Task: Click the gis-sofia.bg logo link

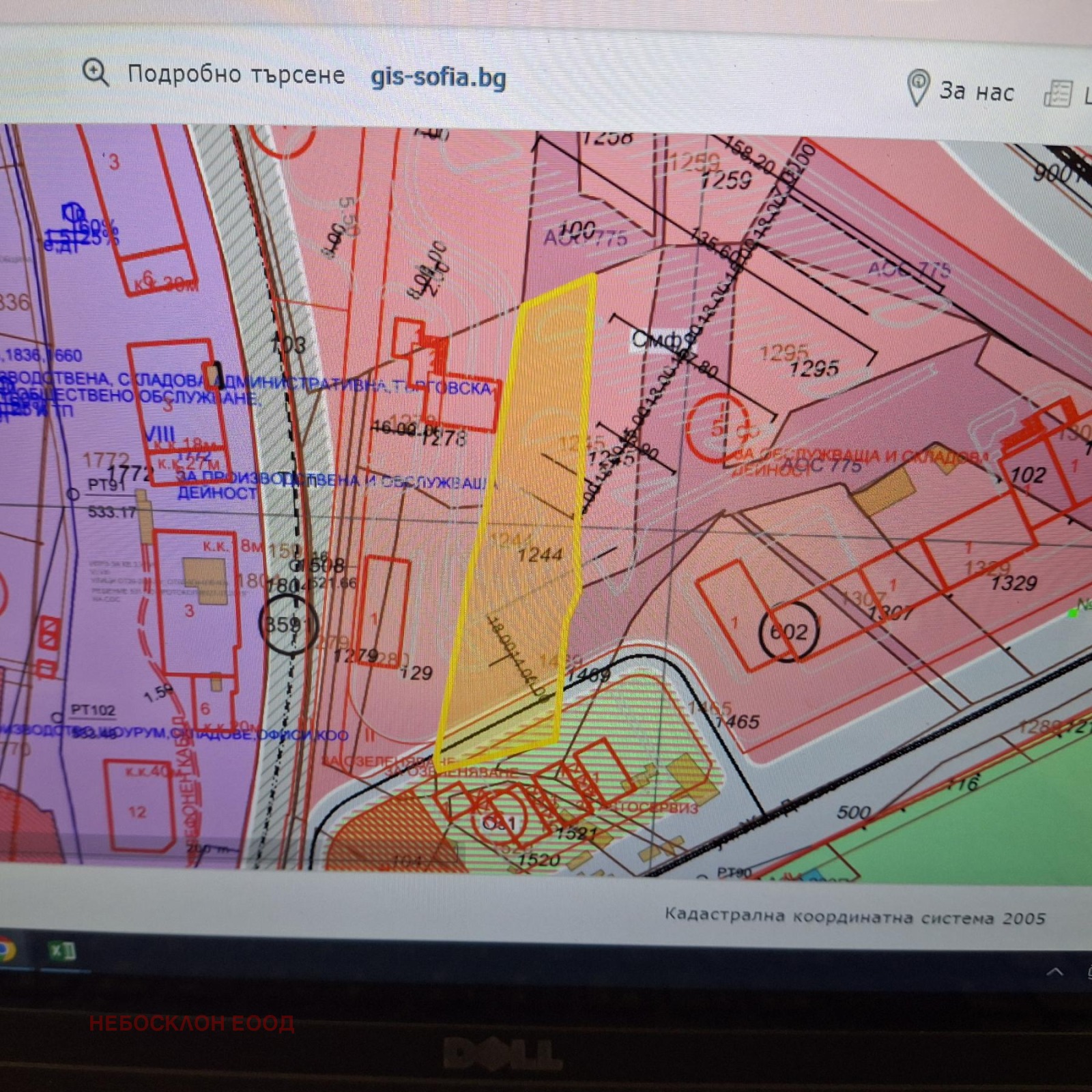Action: [x=438, y=77]
